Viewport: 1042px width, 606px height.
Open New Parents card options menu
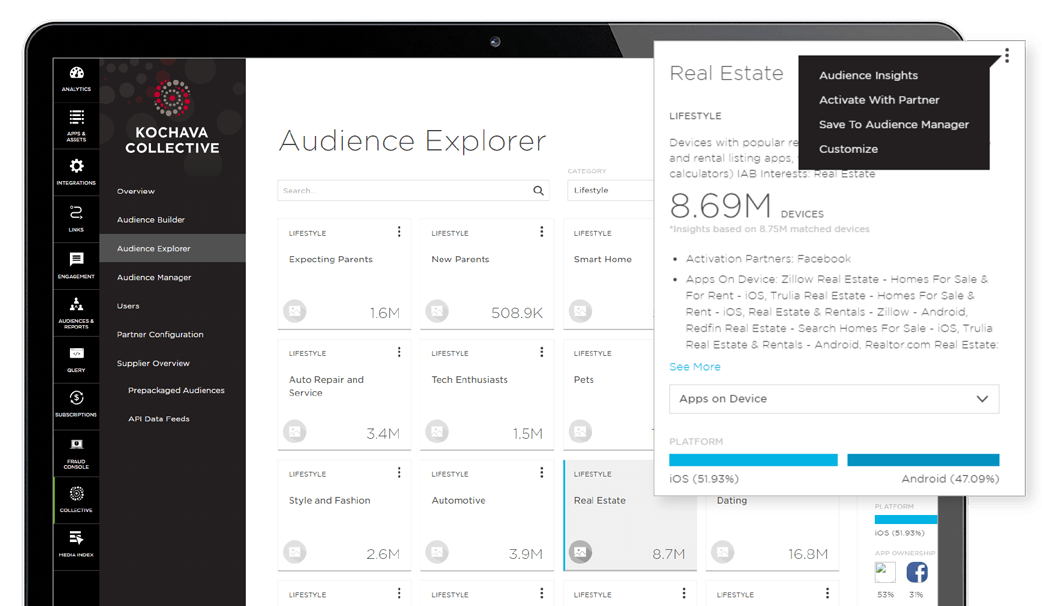[542, 231]
